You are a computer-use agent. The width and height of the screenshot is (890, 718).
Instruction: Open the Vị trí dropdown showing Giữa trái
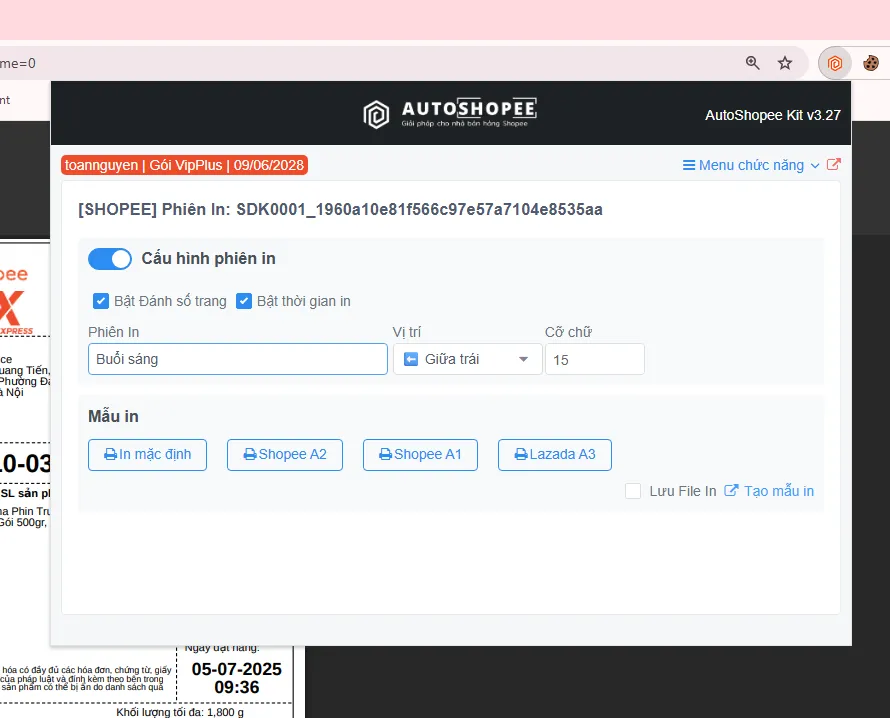tap(468, 359)
